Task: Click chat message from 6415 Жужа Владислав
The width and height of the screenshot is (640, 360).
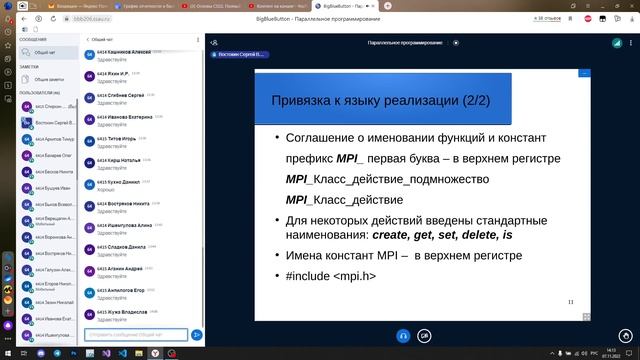Action: (142, 316)
